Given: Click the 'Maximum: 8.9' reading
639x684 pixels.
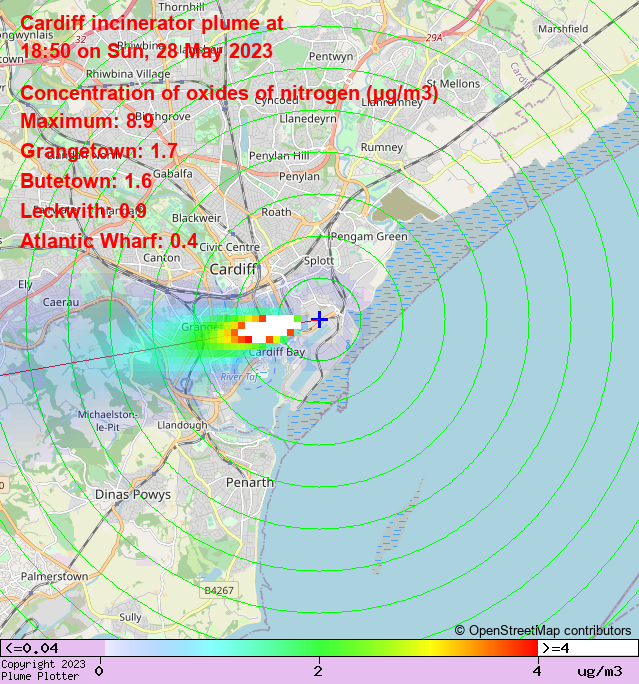Looking at the screenshot, I should [x=87, y=121].
